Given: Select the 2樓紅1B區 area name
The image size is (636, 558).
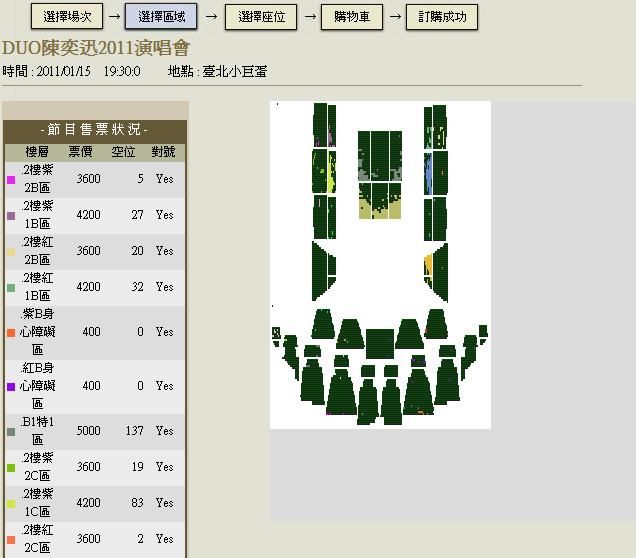Looking at the screenshot, I should 37,287.
